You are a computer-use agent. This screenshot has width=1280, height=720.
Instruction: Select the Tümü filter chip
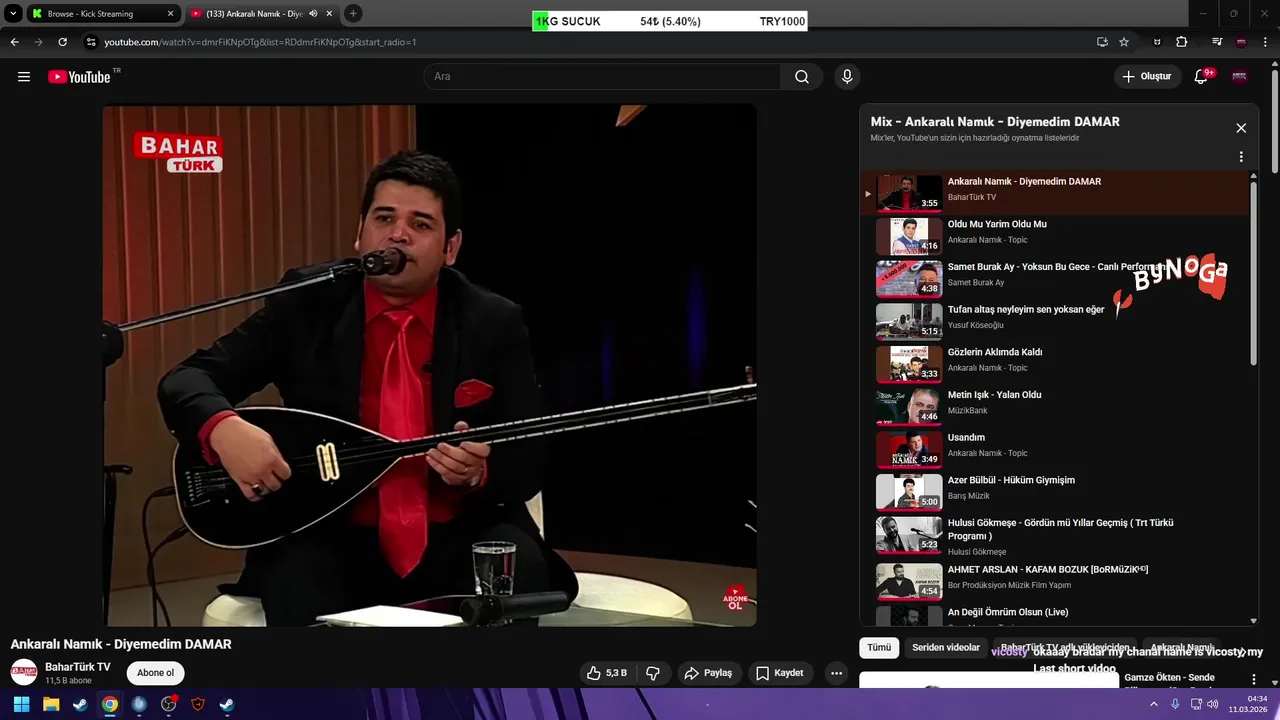879,648
